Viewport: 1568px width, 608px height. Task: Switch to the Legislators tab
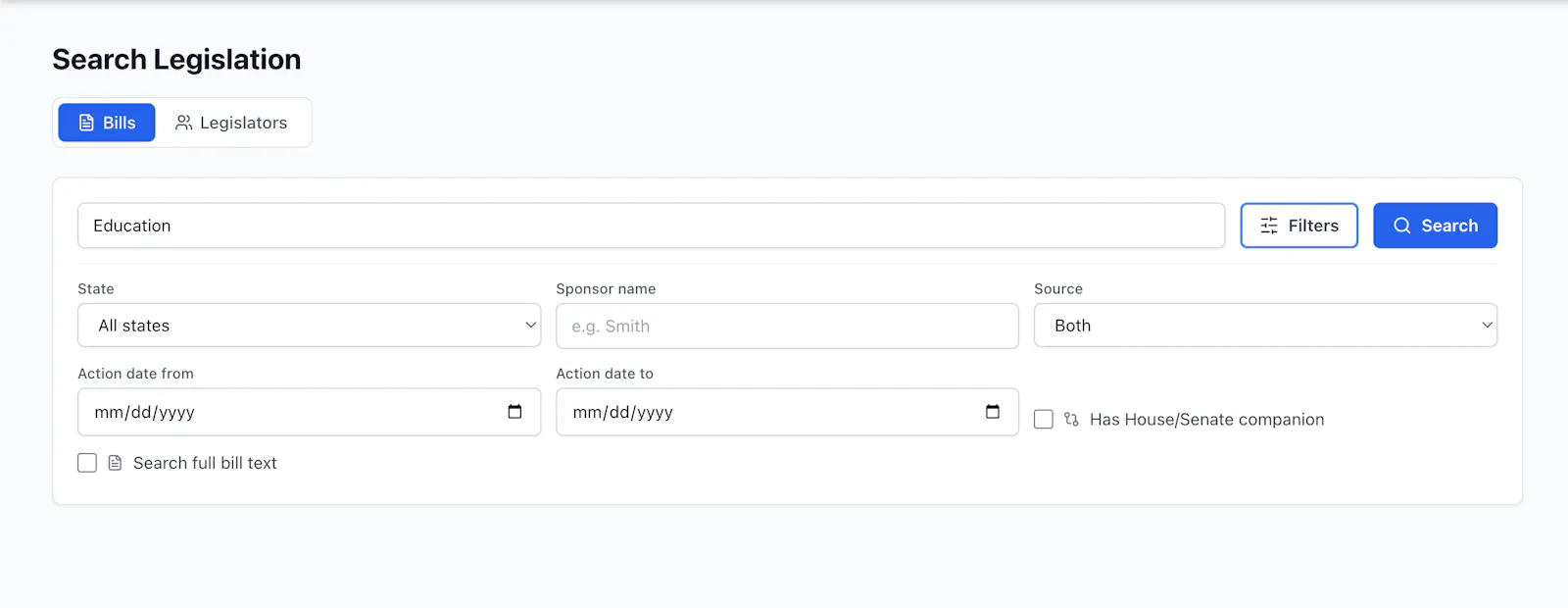(232, 123)
